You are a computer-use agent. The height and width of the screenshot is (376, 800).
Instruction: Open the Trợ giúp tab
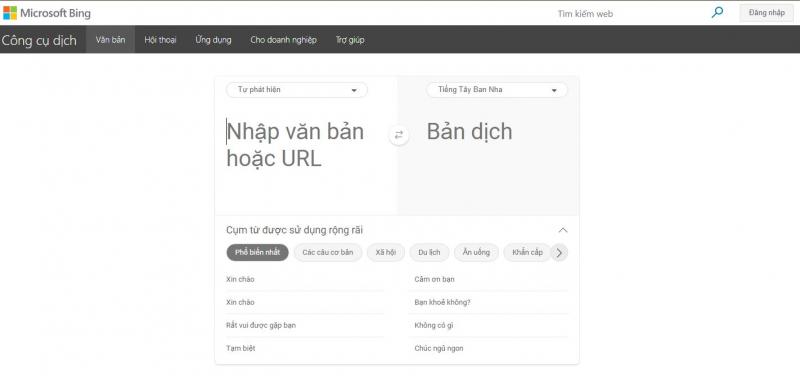[x=350, y=40]
